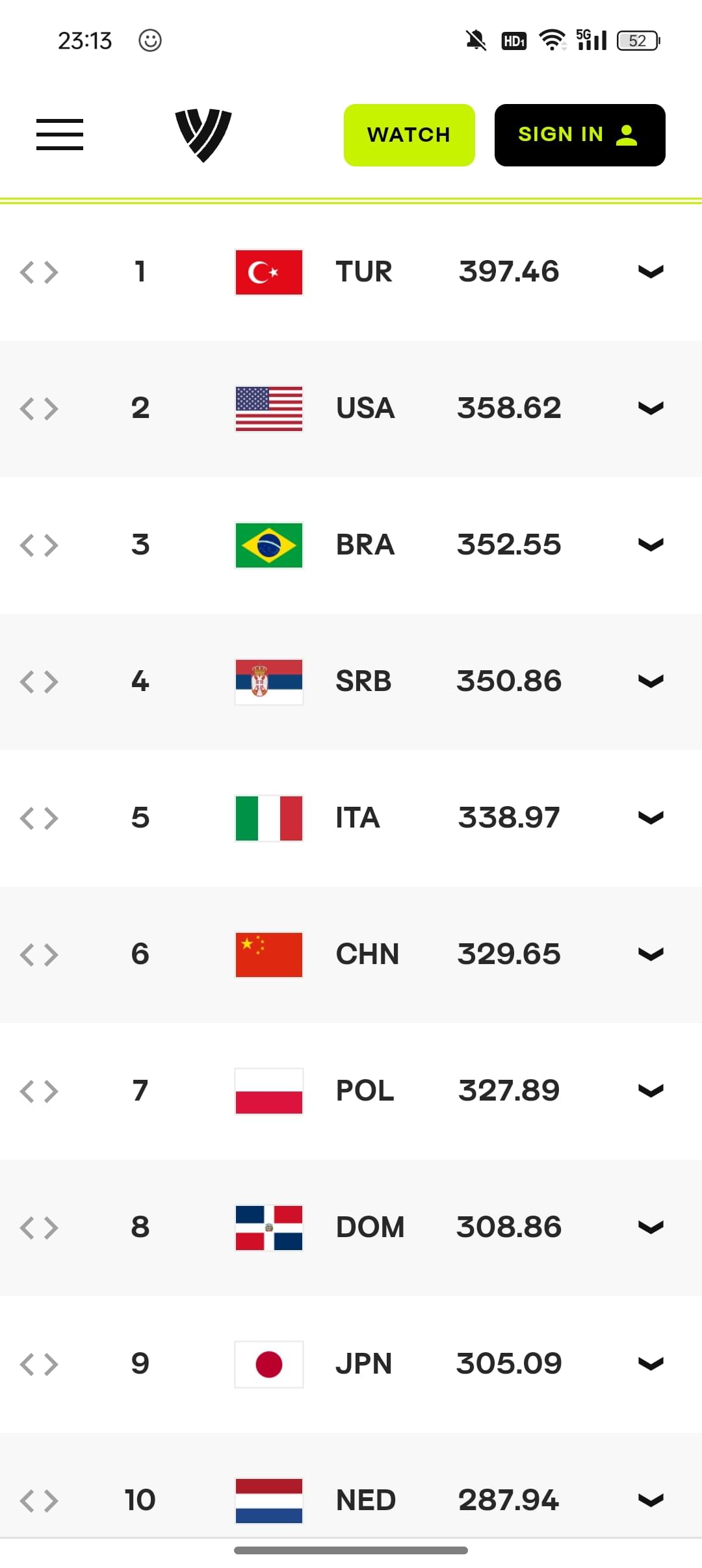Tap the Turkey flag icon
Screen dimensions: 702x1568
pos(269,272)
